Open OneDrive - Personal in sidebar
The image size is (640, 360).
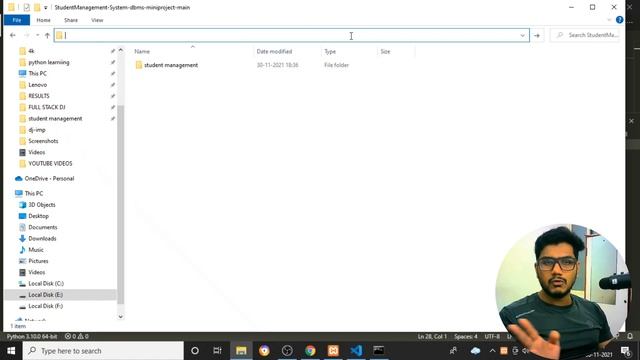coord(49,178)
